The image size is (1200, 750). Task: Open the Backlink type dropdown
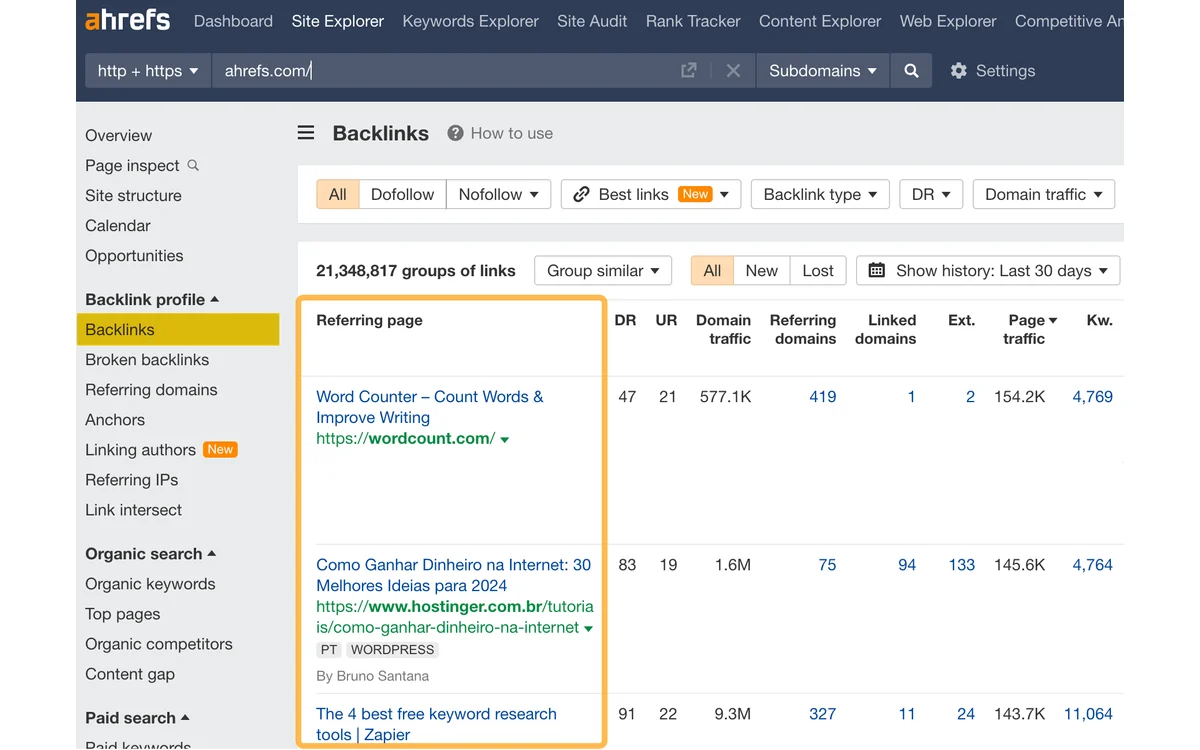click(x=820, y=194)
